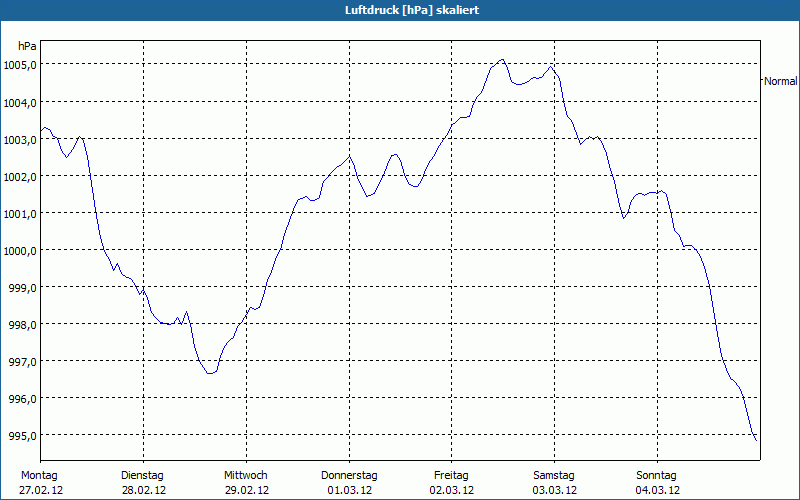Click the Samstag day label
Image resolution: width=800 pixels, height=500 pixels.
[x=554, y=476]
